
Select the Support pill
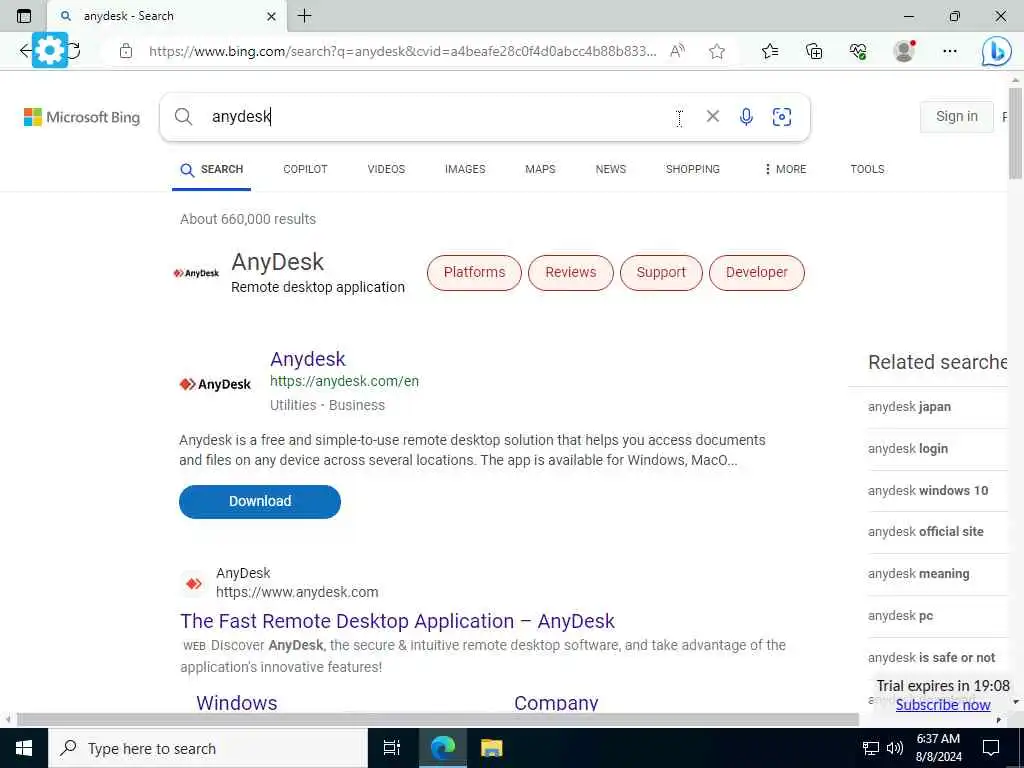point(661,272)
